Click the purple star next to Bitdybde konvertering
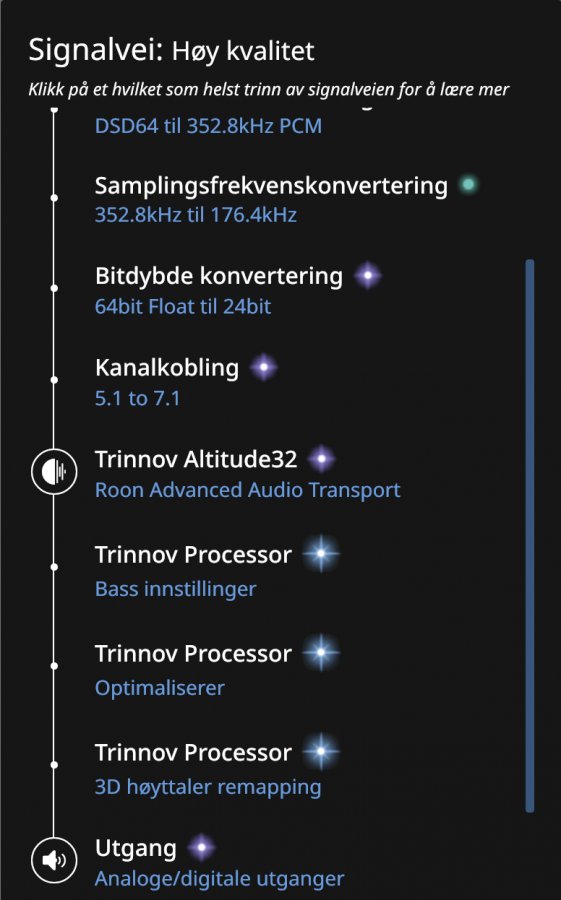 click(x=367, y=276)
